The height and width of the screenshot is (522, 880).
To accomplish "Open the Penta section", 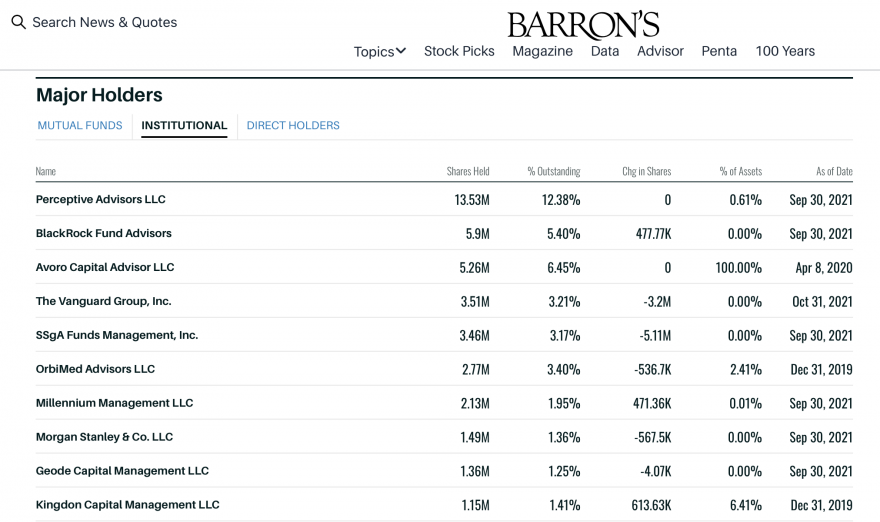I will [x=719, y=51].
